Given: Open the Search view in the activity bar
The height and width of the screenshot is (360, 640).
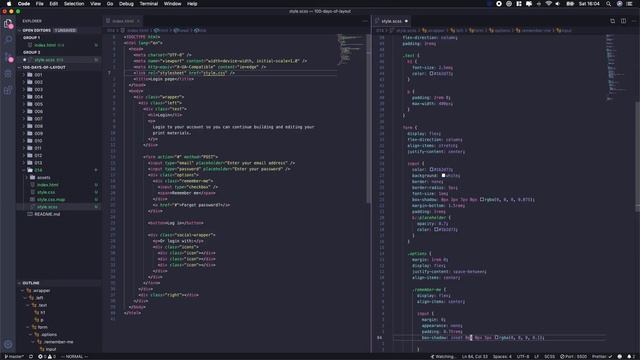Looking at the screenshot, I should 8,40.
